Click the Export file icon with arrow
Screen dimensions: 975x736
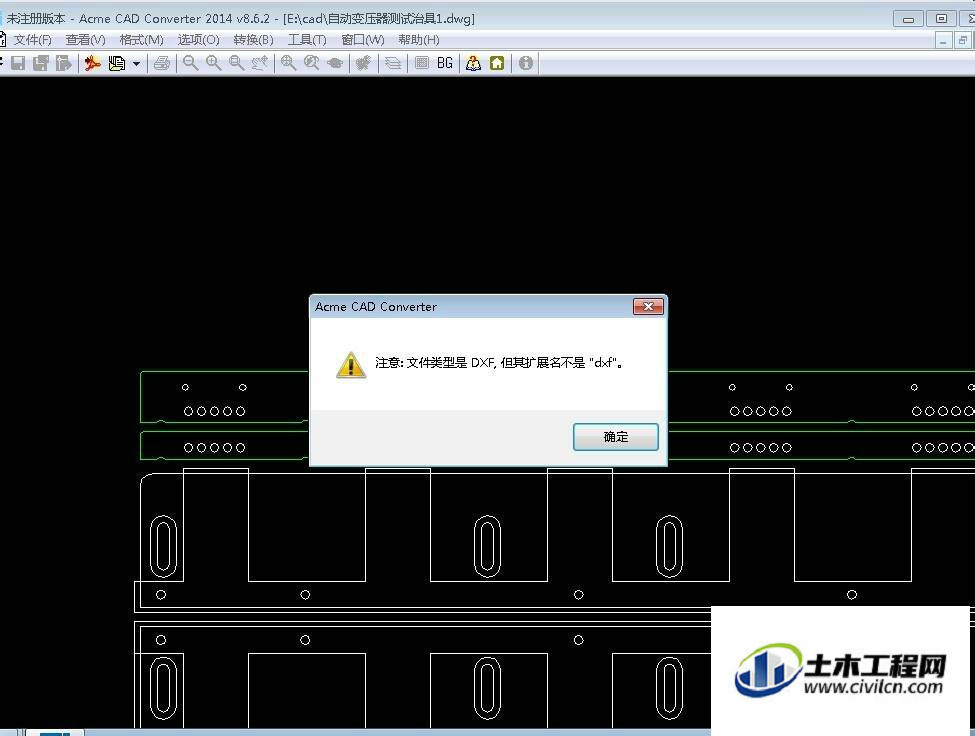[63, 63]
